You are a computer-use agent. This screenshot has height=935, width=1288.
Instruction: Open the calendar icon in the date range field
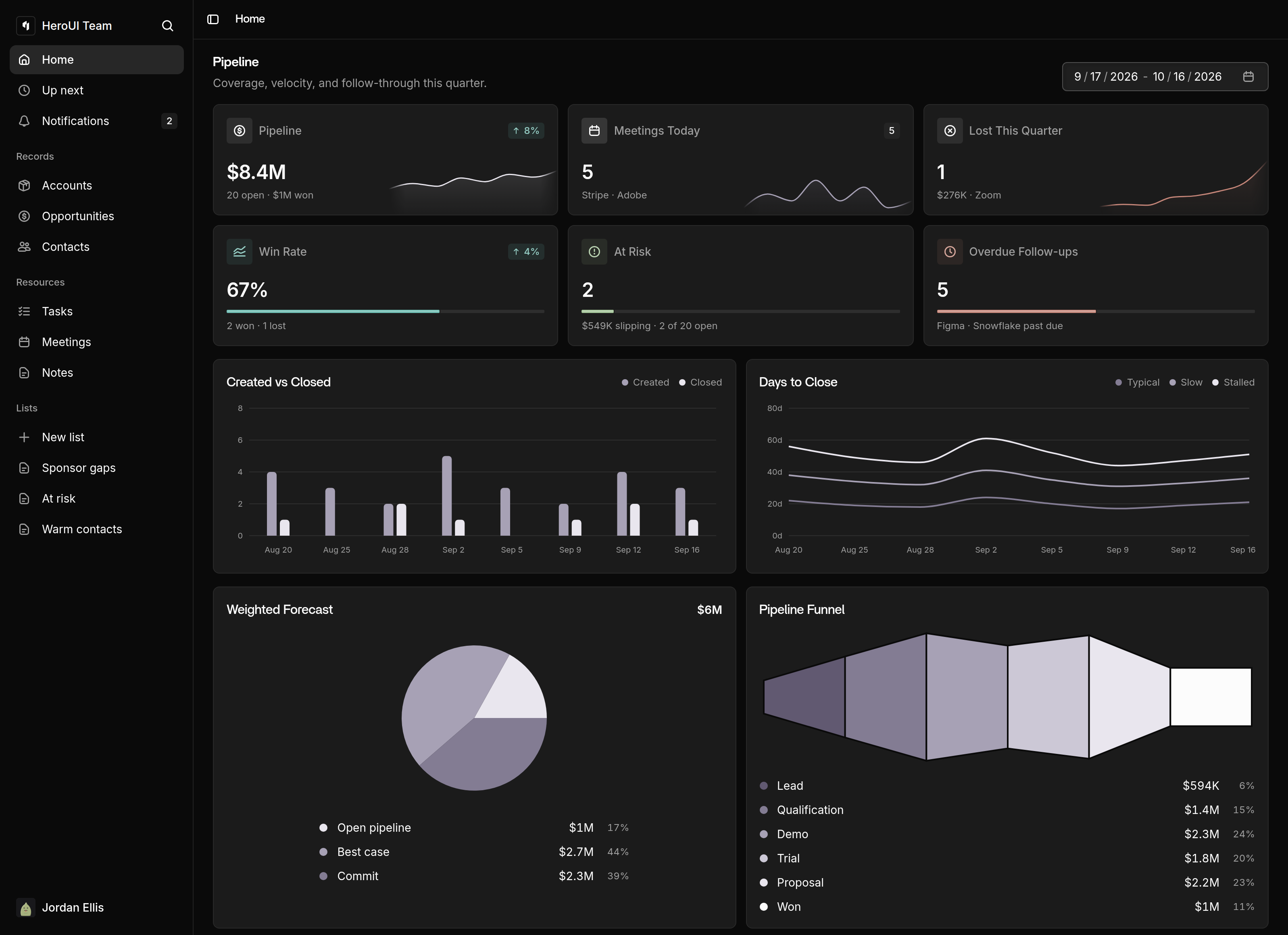[1248, 77]
